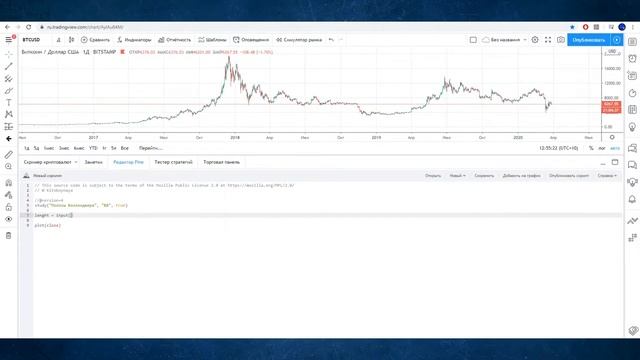Open the hamburger main menu
Screen dimensions: 640x360
[9, 40]
